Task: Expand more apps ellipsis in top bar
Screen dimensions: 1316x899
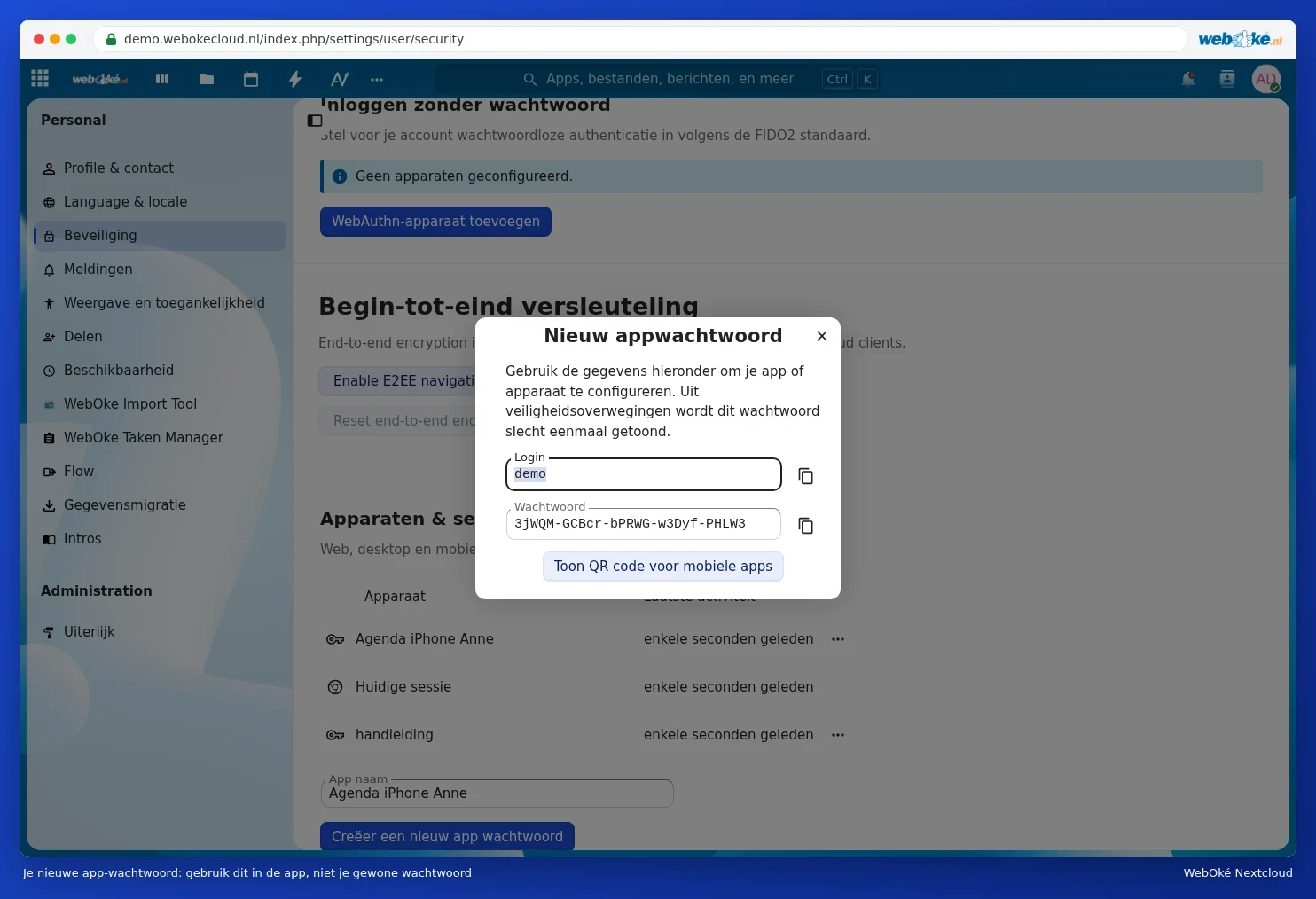Action: pyautogui.click(x=377, y=79)
